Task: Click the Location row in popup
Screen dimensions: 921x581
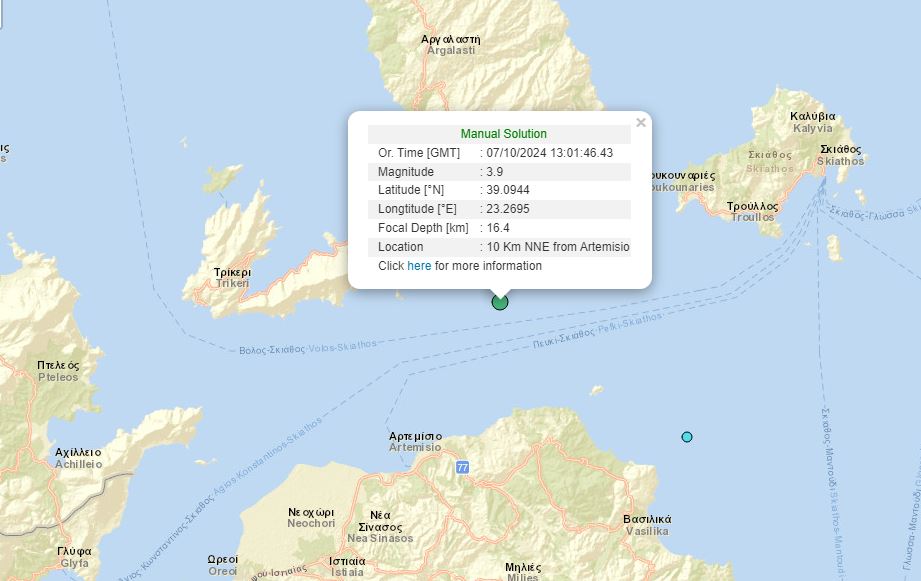Action: click(500, 247)
